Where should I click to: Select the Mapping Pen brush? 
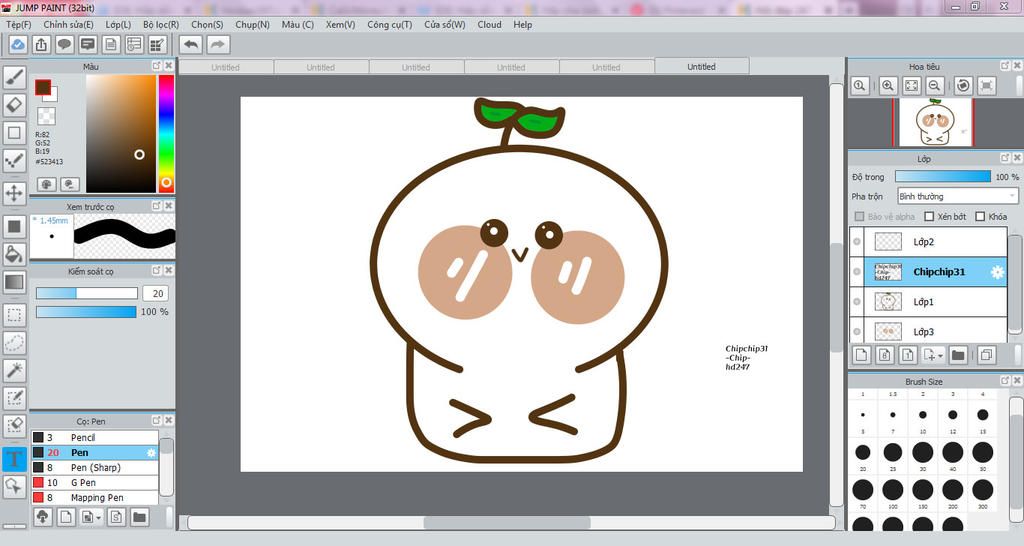pos(95,498)
